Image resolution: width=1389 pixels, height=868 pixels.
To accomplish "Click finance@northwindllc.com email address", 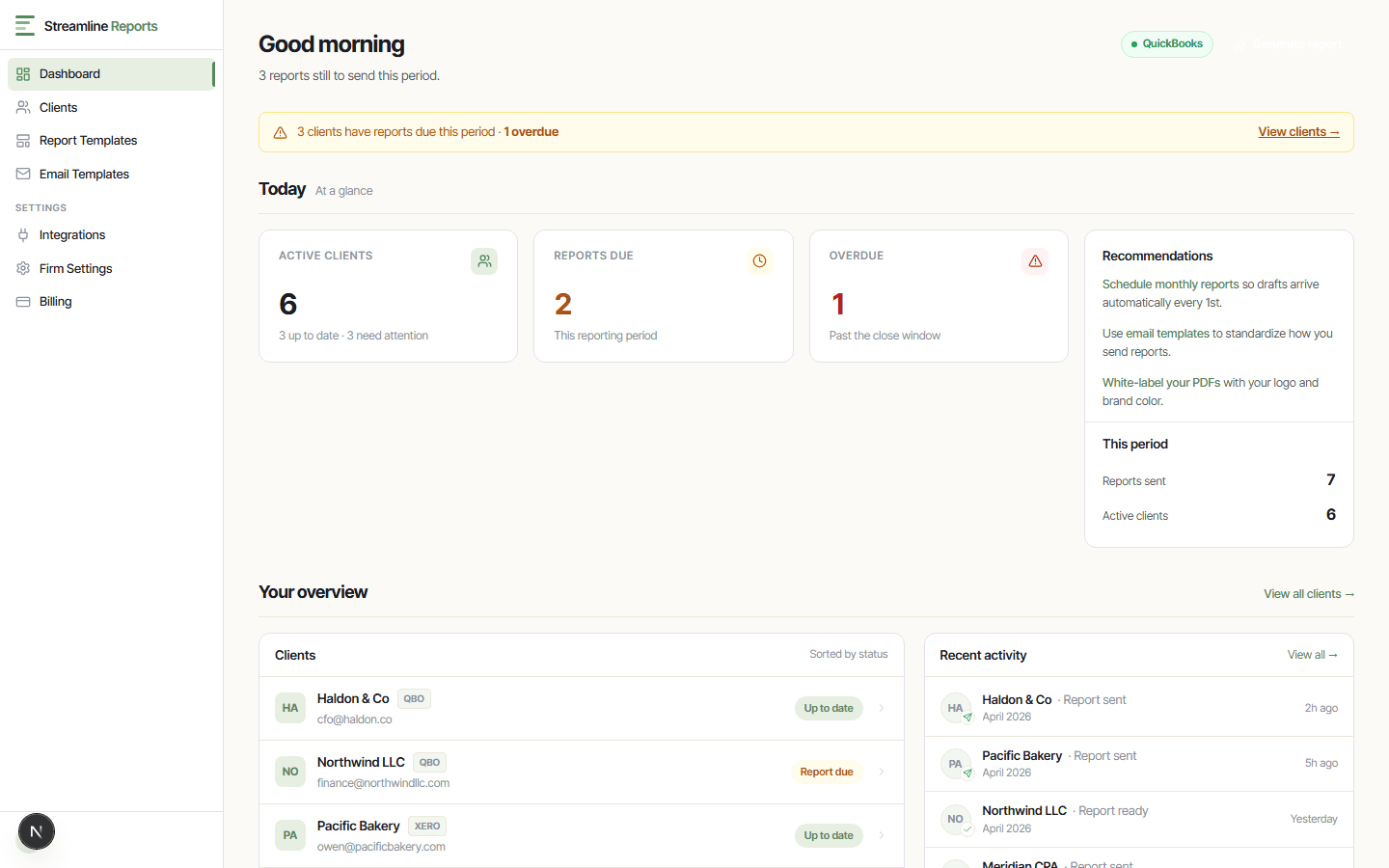I will tap(383, 783).
